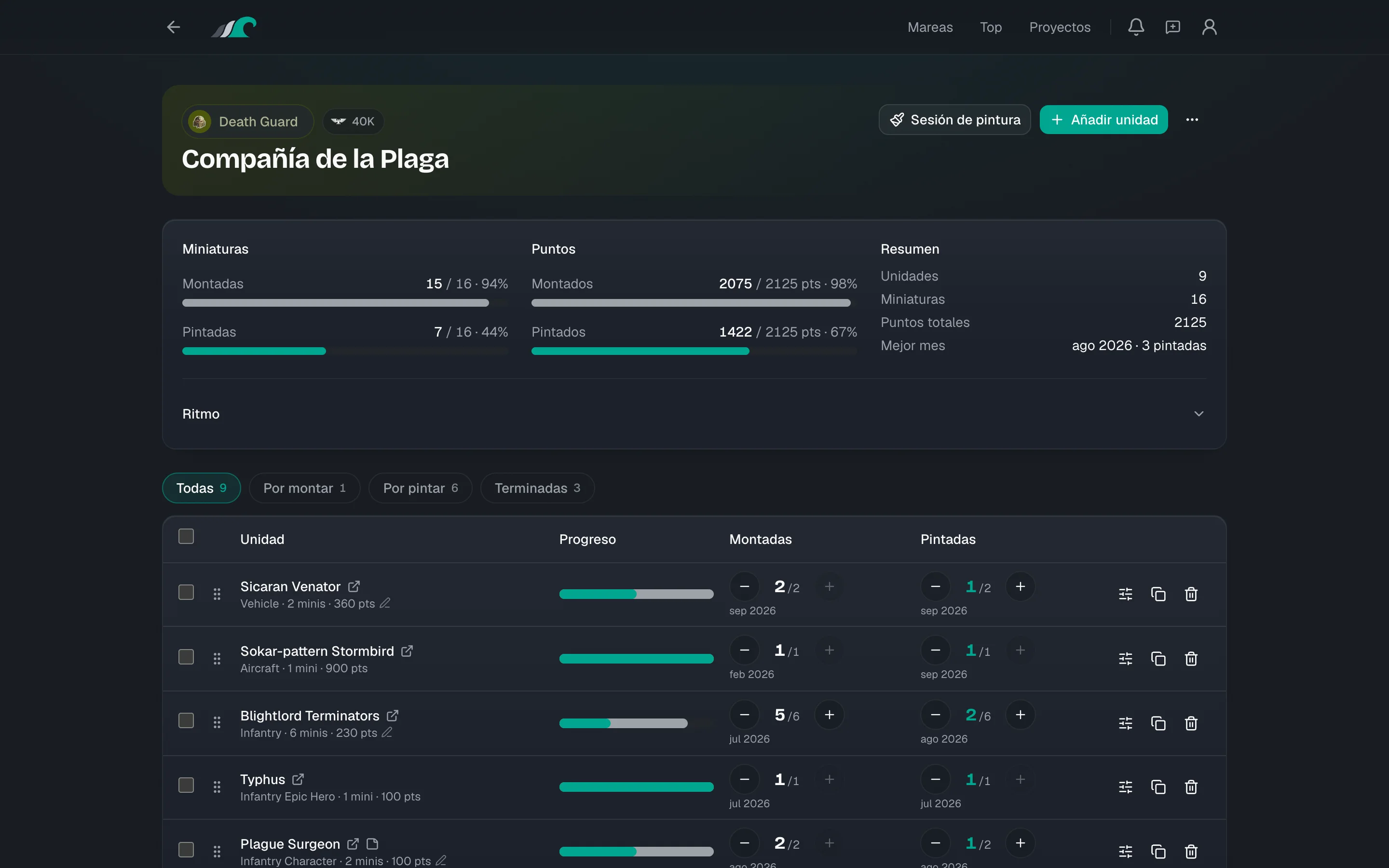Viewport: 1389px width, 868px height.
Task: Open the Top nav item
Action: click(x=991, y=27)
